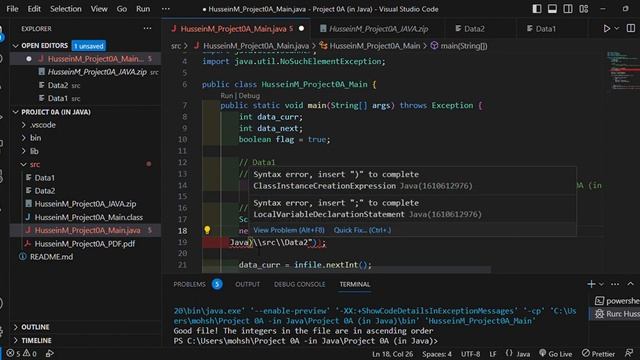
Task: Show more menu items via ellipsis
Action: [x=165, y=9]
